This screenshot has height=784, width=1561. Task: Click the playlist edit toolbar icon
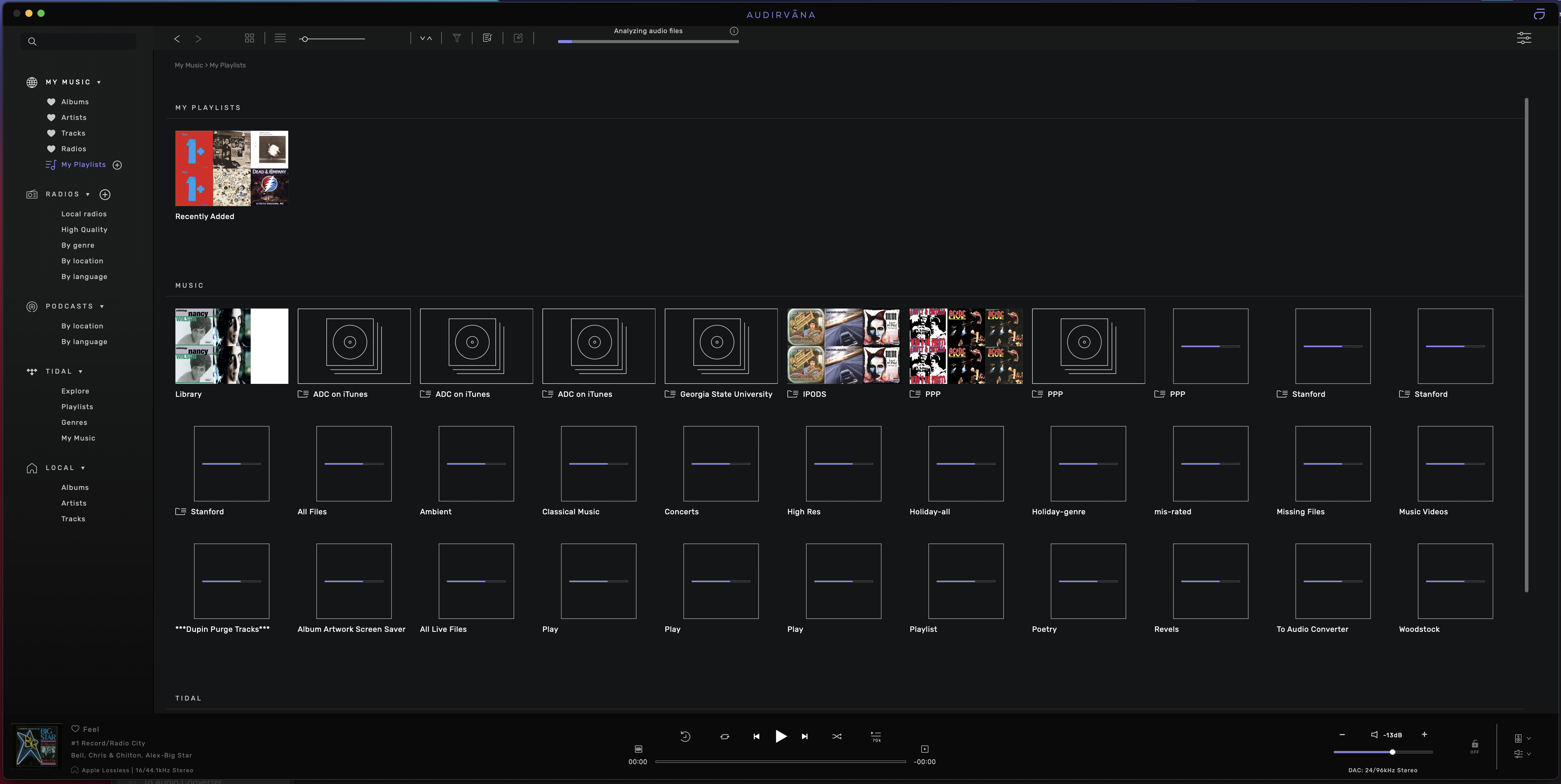tap(487, 38)
